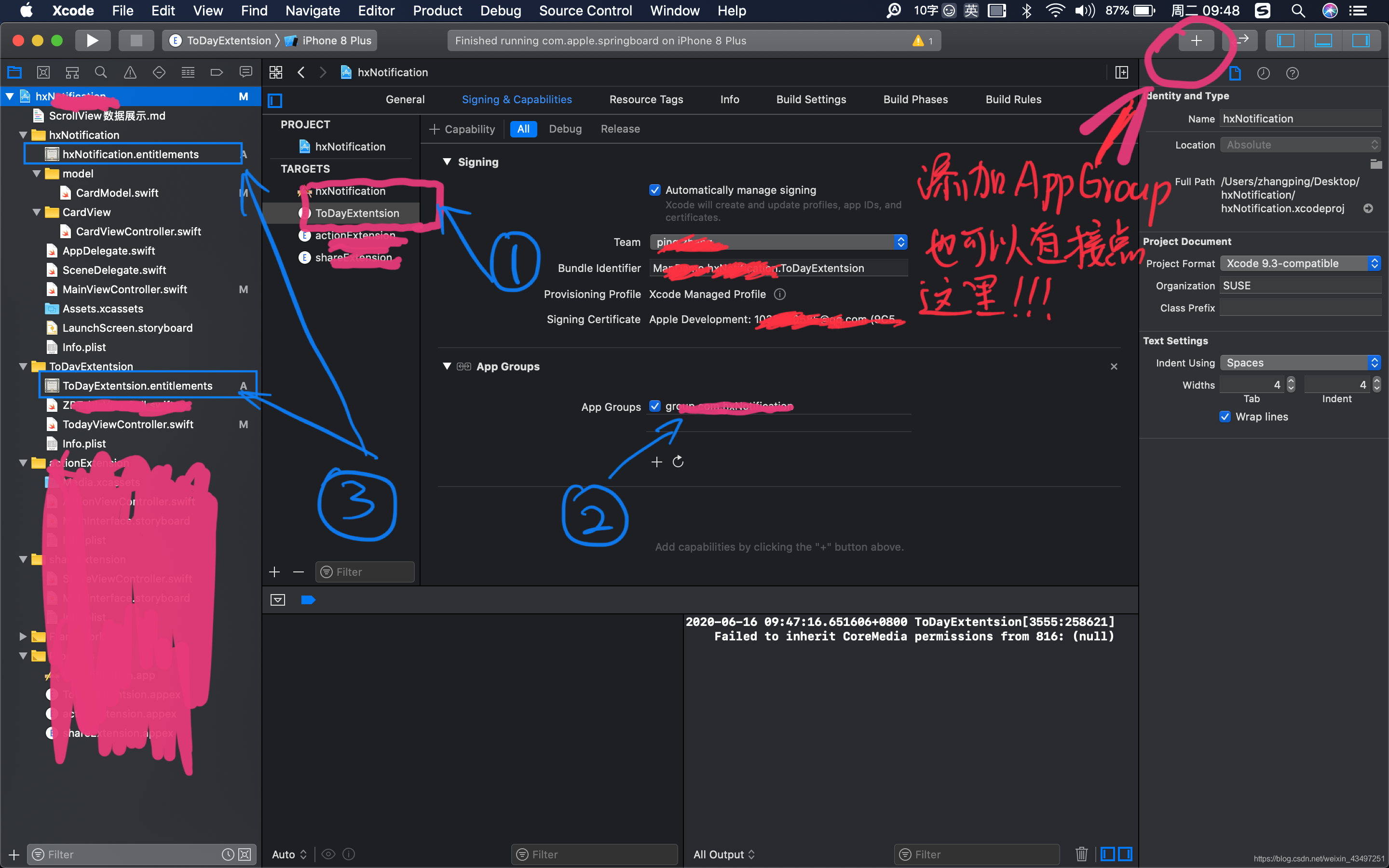
Task: Go forward in editor history
Action: click(x=323, y=72)
